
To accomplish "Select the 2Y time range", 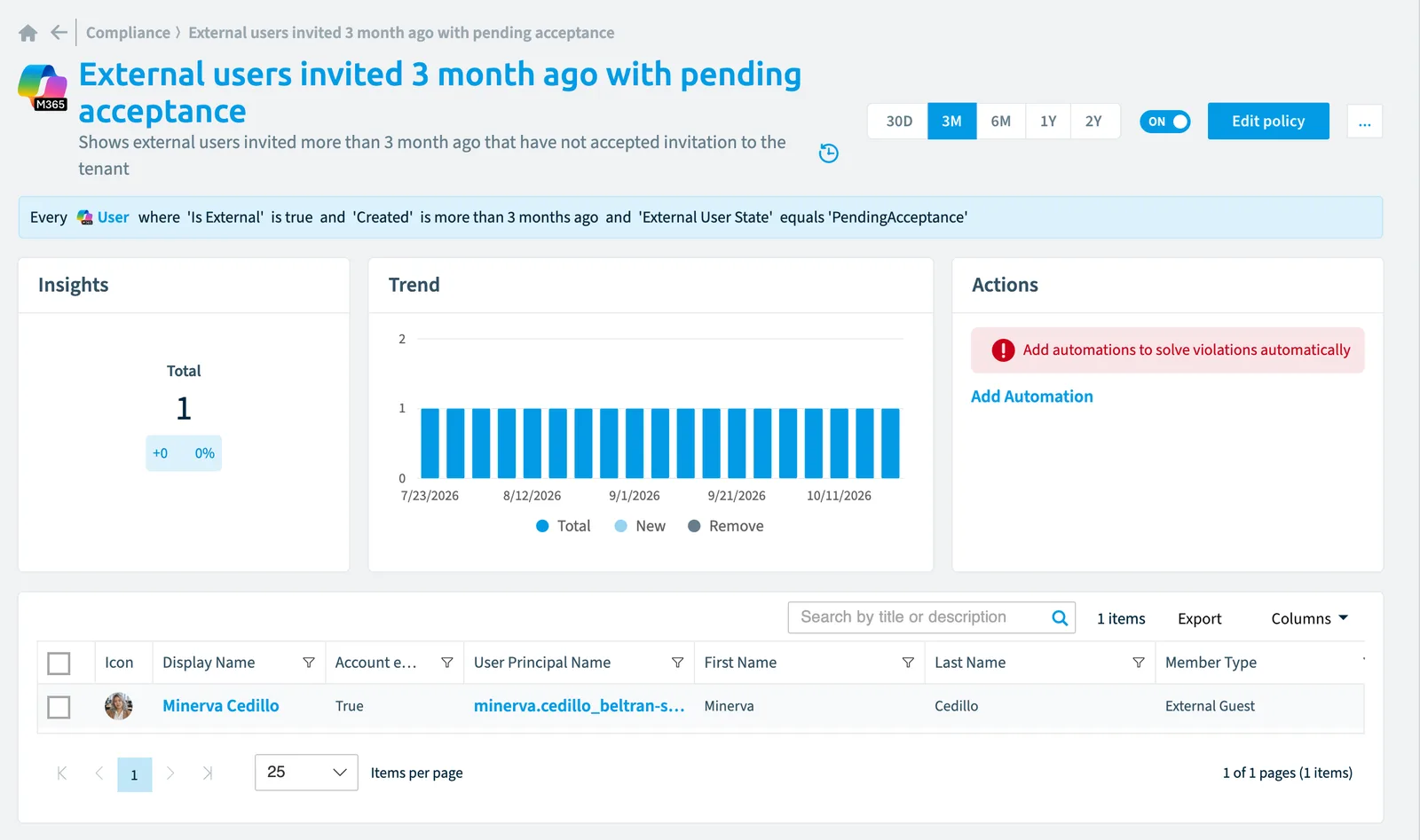I will [x=1094, y=122].
